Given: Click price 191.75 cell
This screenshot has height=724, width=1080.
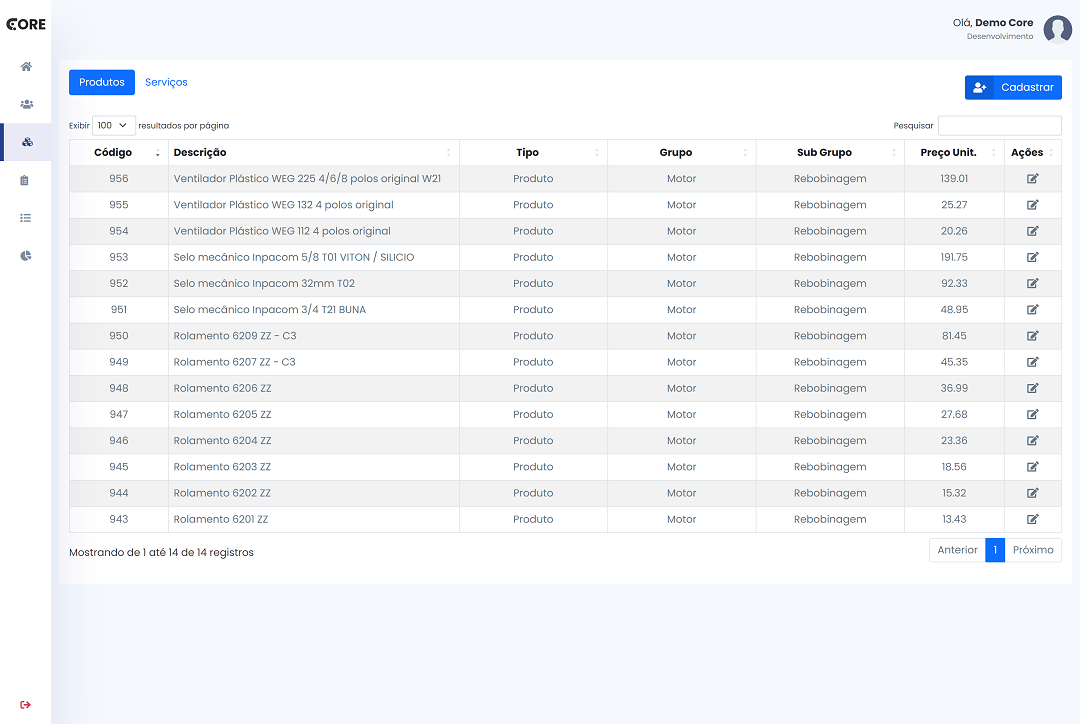Looking at the screenshot, I should (x=954, y=257).
